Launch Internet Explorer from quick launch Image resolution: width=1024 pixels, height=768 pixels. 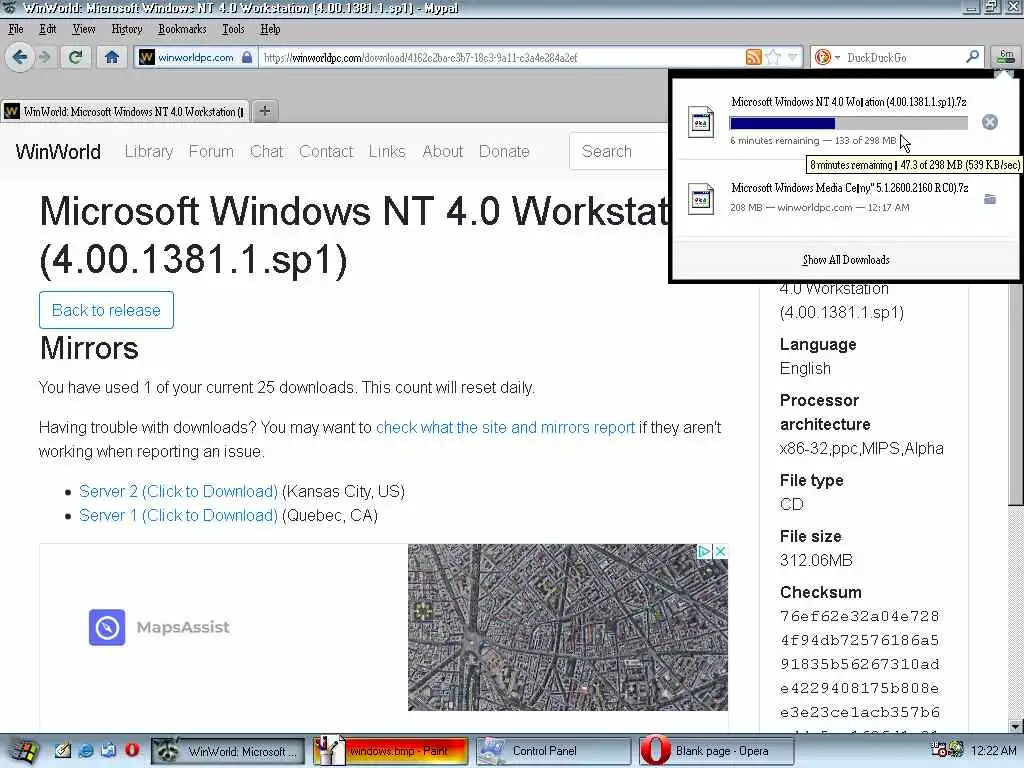pyautogui.click(x=86, y=751)
